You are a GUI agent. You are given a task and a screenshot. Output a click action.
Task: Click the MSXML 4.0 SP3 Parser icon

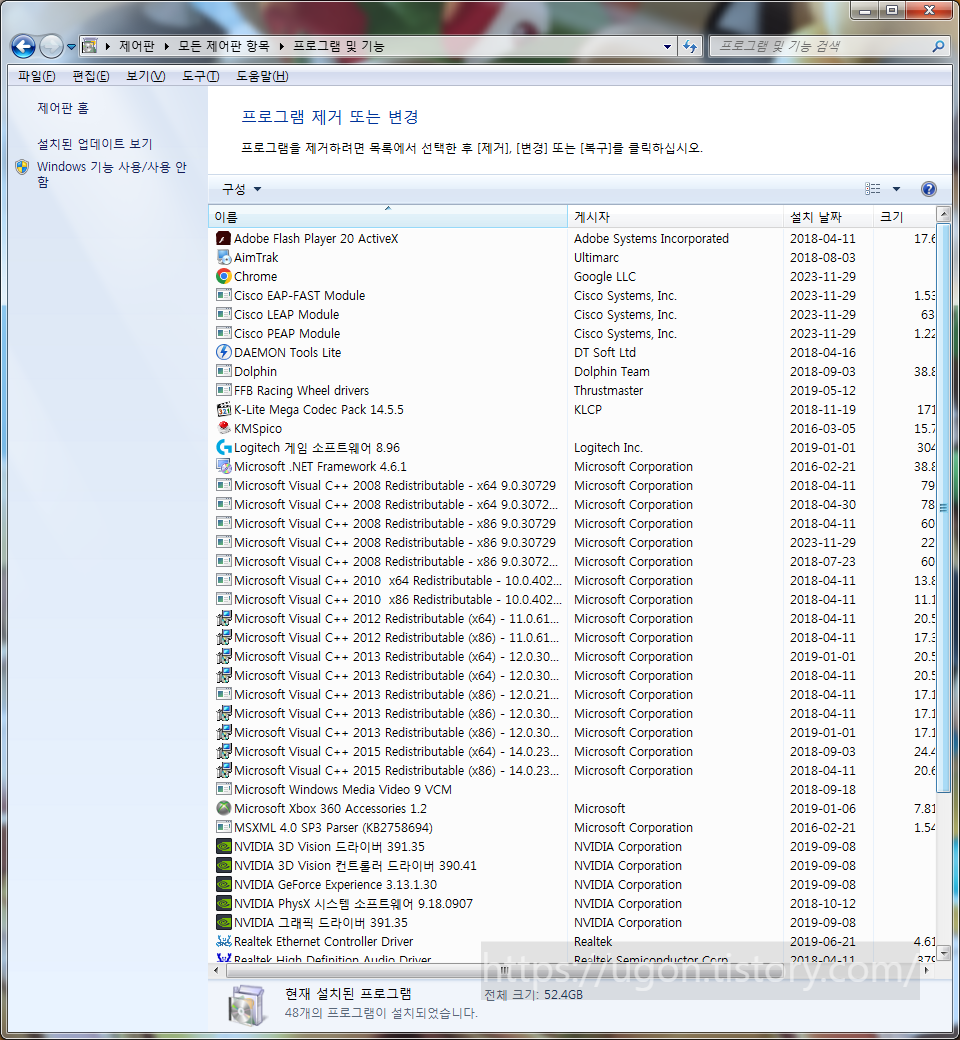coord(224,827)
